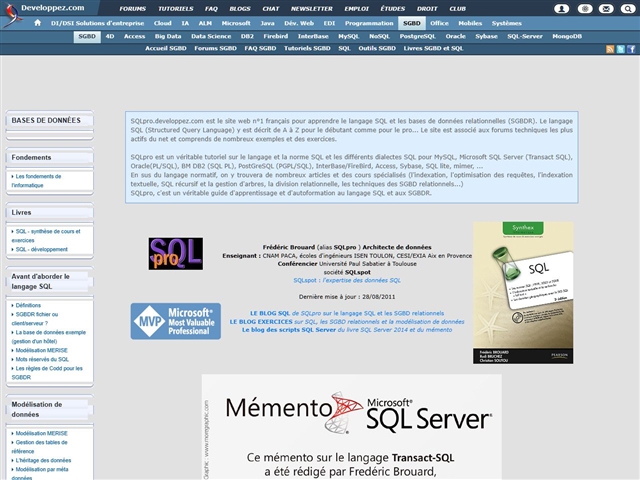This screenshot has width=640, height=480.
Task: Open Livres SGBD et SQL link
Action: (x=433, y=48)
